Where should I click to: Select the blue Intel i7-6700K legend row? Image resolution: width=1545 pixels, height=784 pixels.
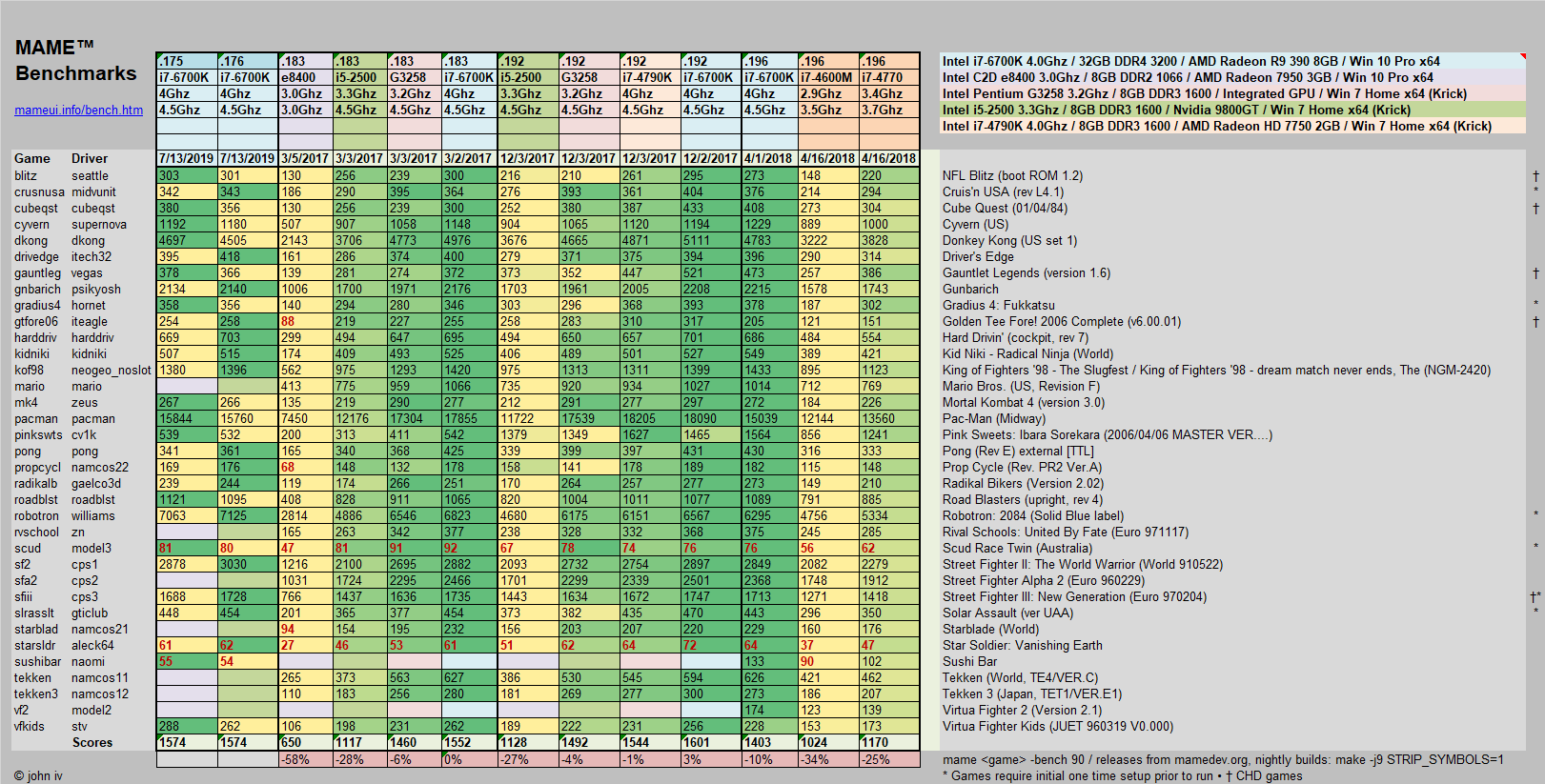(x=1190, y=61)
